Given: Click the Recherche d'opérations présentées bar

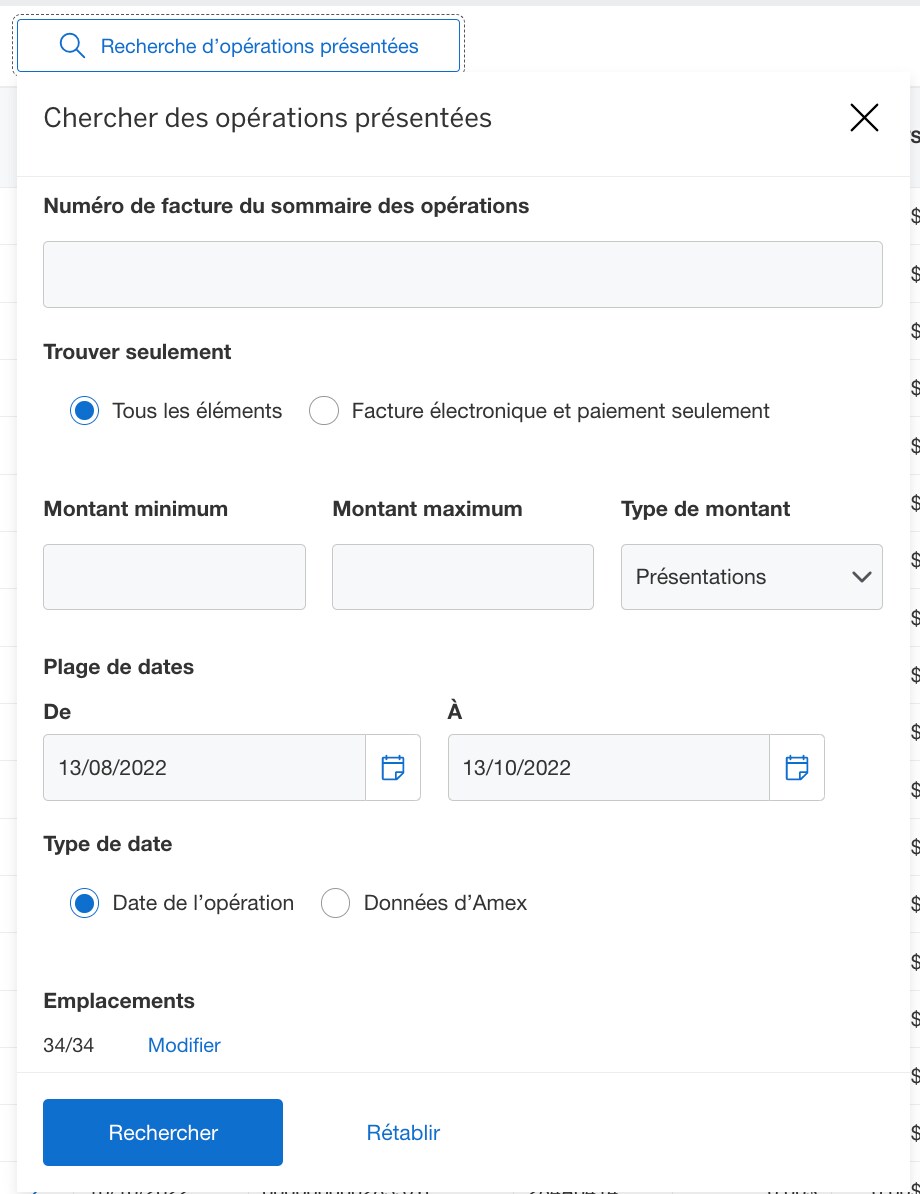Looking at the screenshot, I should tap(238, 45).
